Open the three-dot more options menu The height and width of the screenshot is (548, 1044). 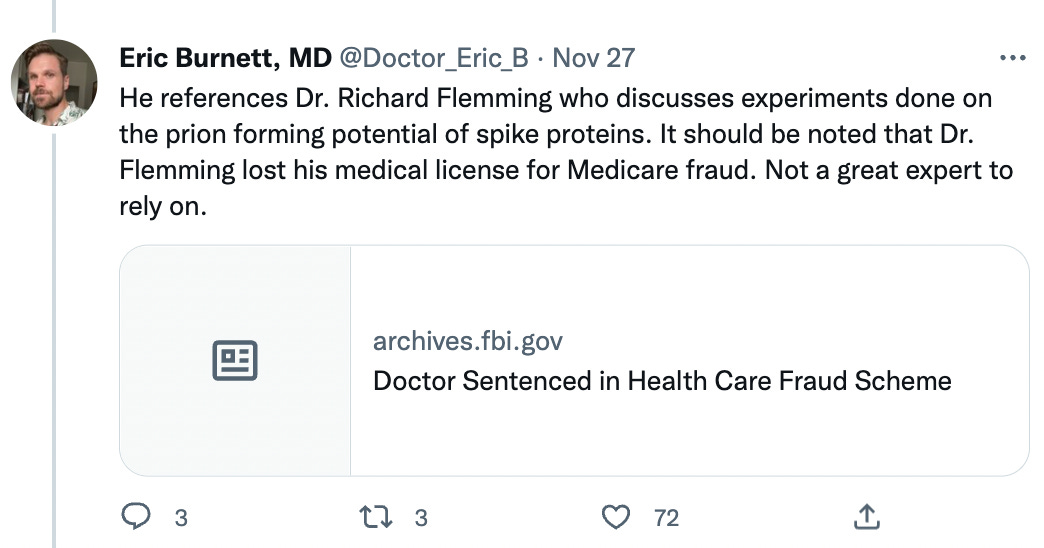[1013, 58]
